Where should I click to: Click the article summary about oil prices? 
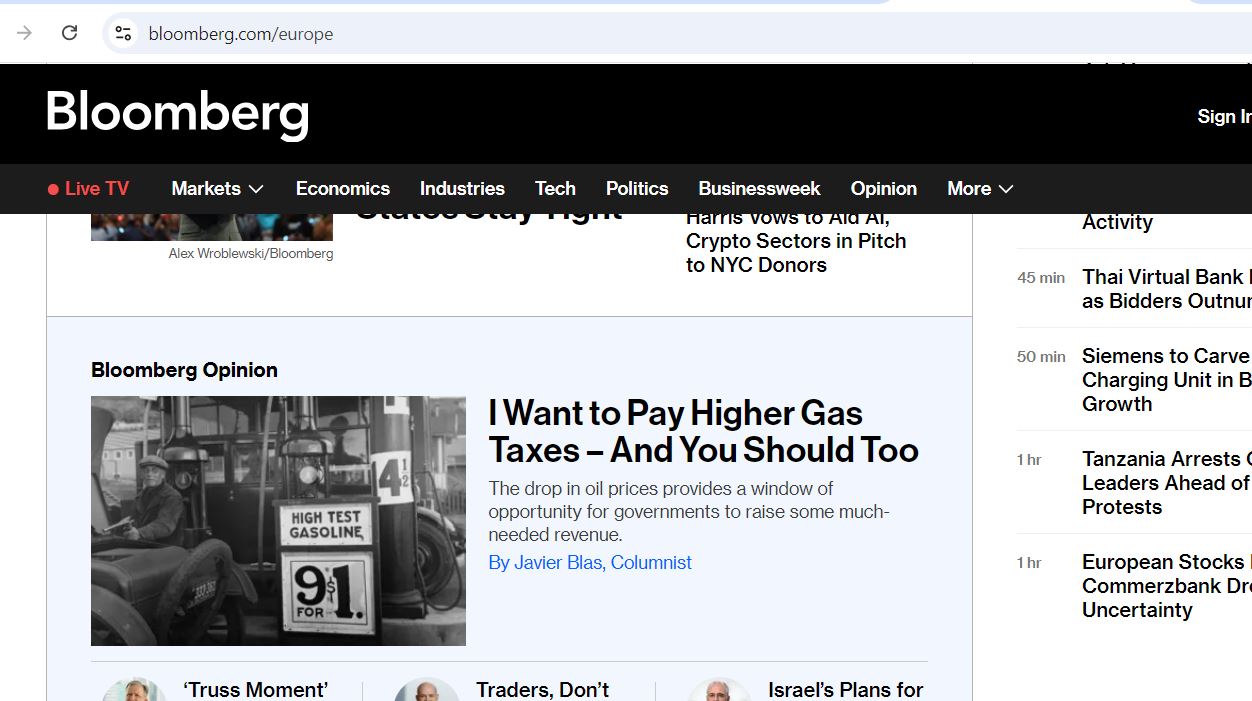pos(689,511)
